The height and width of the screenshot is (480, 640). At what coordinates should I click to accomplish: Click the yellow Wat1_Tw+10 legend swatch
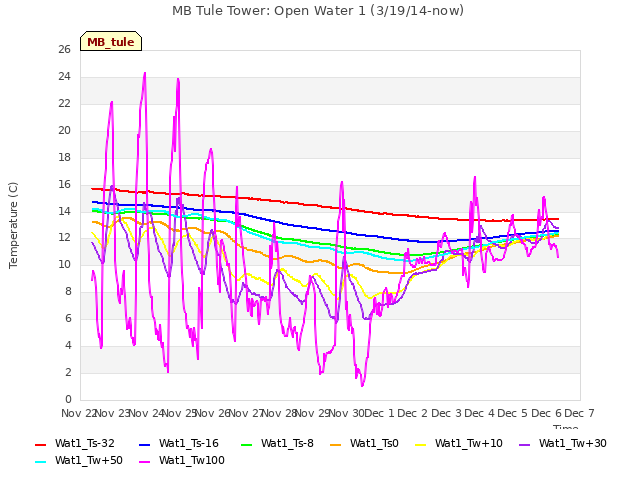point(421,444)
